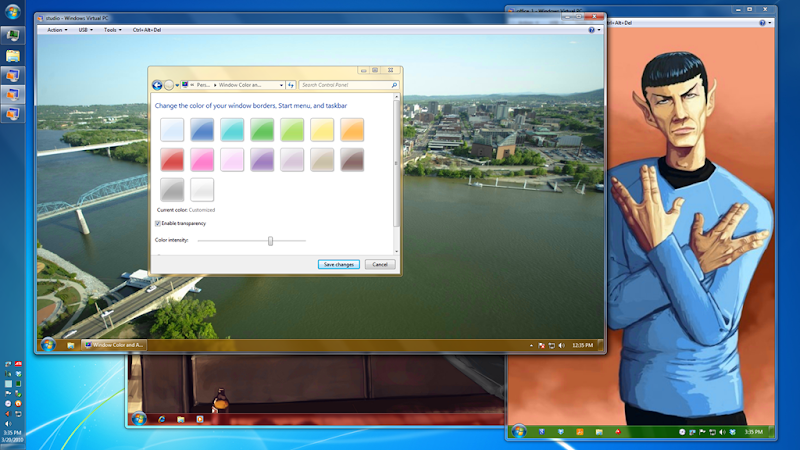This screenshot has width=800, height=450.
Task: Click the host volume speaker tray icon
Action: click(x=8, y=423)
